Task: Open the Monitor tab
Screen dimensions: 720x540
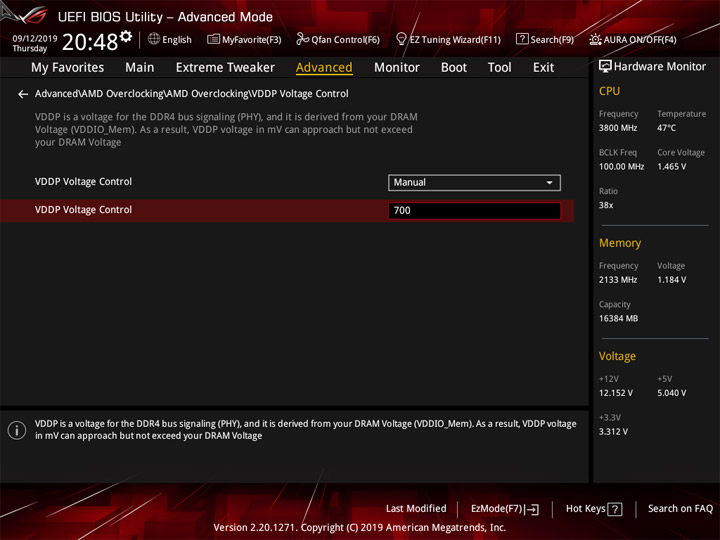Action: tap(397, 68)
